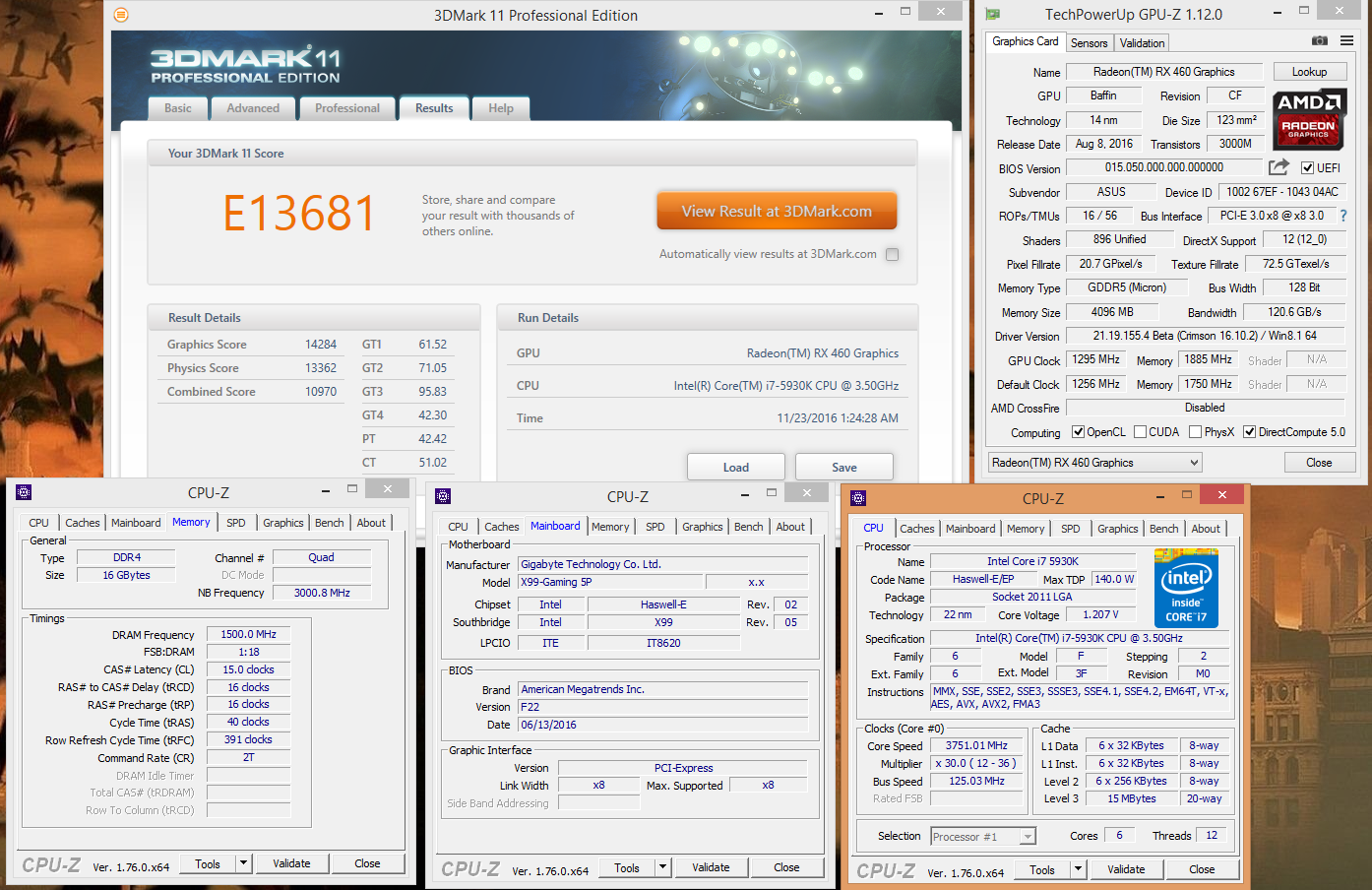Click the Threads value 12 in CPU-Z
The height and width of the screenshot is (890, 1372).
1212,836
